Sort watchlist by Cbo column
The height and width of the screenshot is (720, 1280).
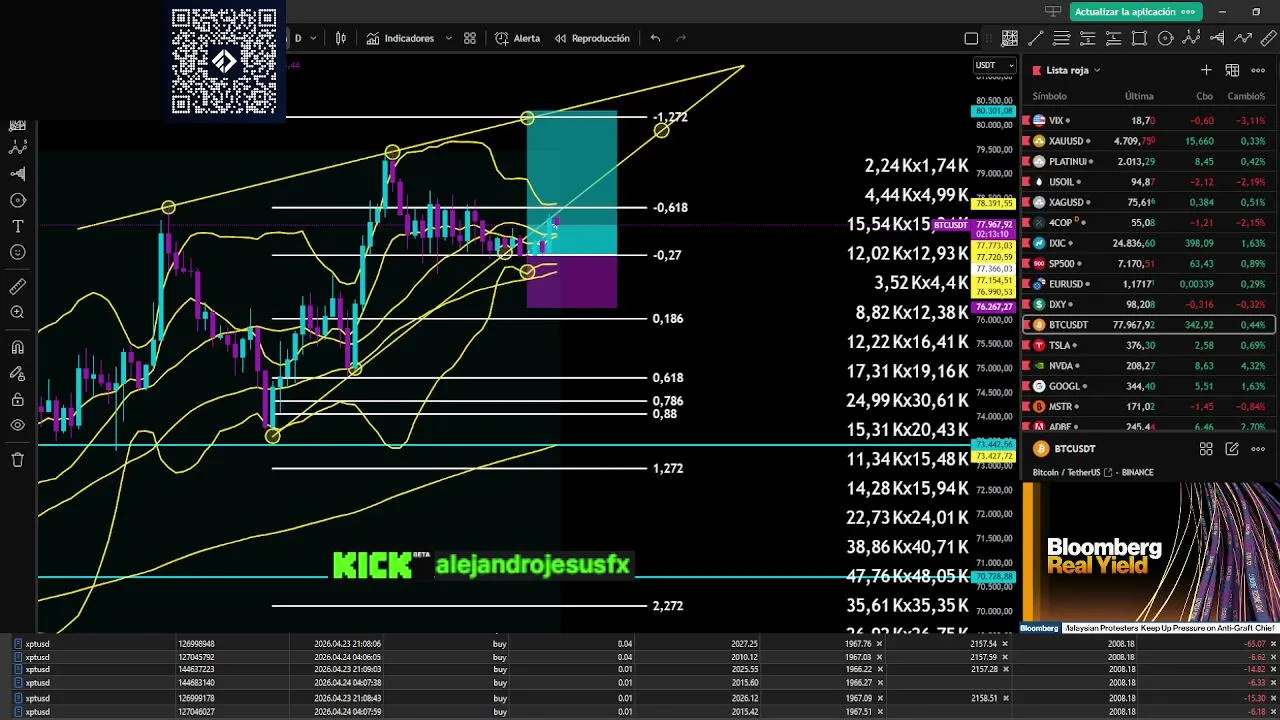click(x=1204, y=96)
